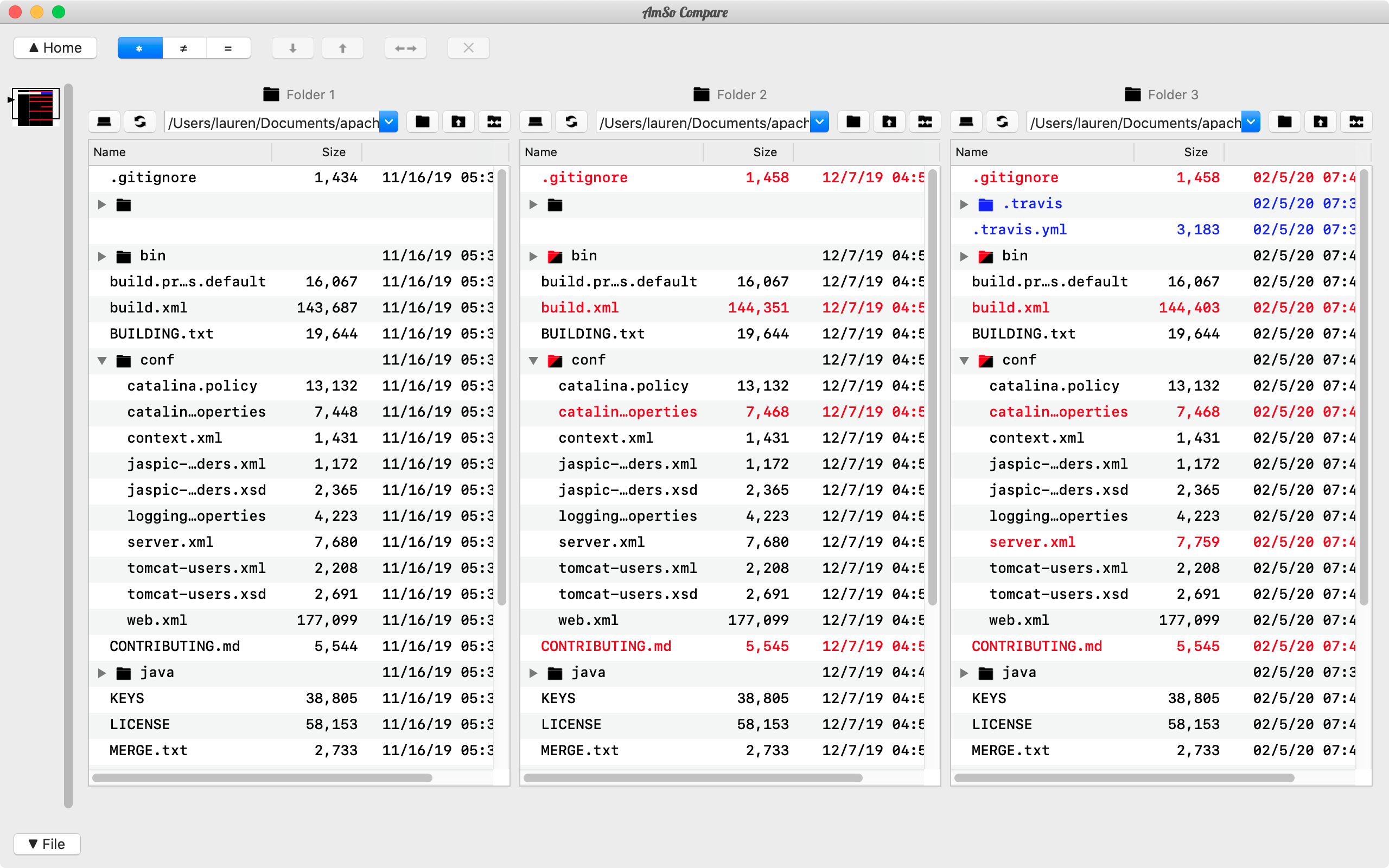Image resolution: width=1389 pixels, height=868 pixels.
Task: Click the Folder 1 shuffle-folder icon button
Action: (x=494, y=122)
